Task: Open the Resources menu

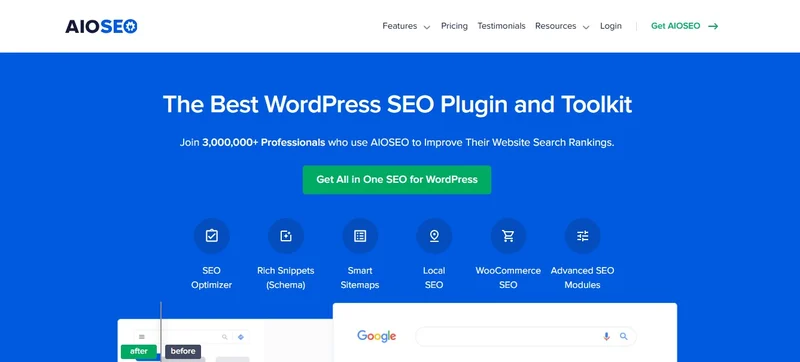Action: pyautogui.click(x=556, y=26)
